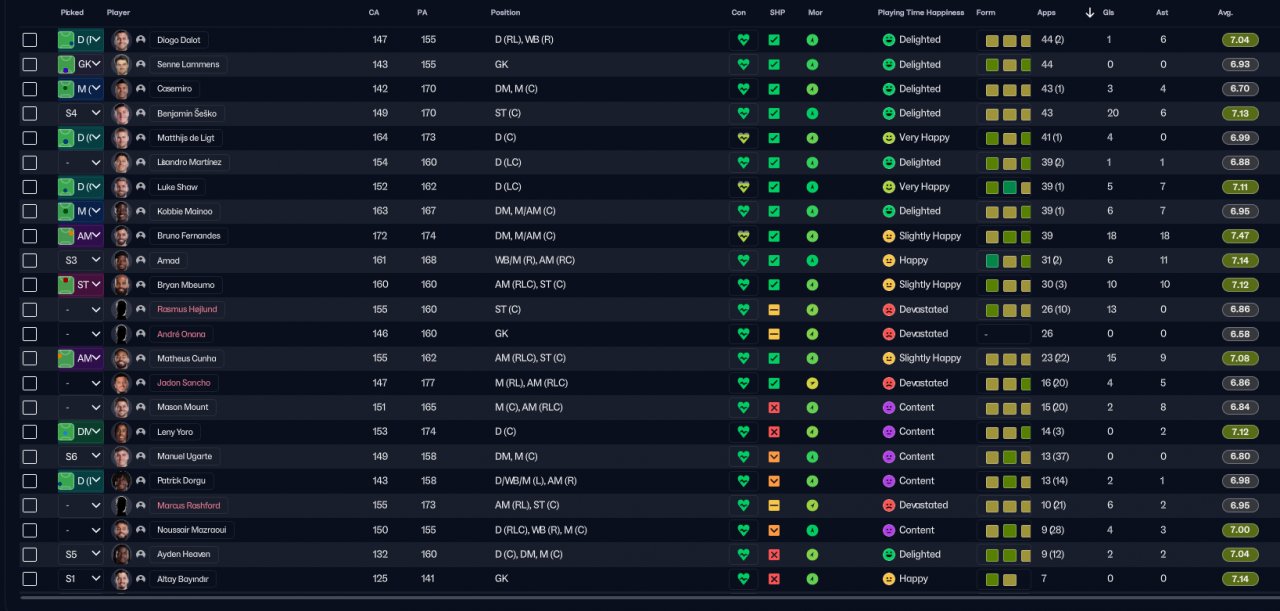Click the Delighted face icon for Benjamin Šeško
The width and height of the screenshot is (1280, 611).
tap(888, 113)
